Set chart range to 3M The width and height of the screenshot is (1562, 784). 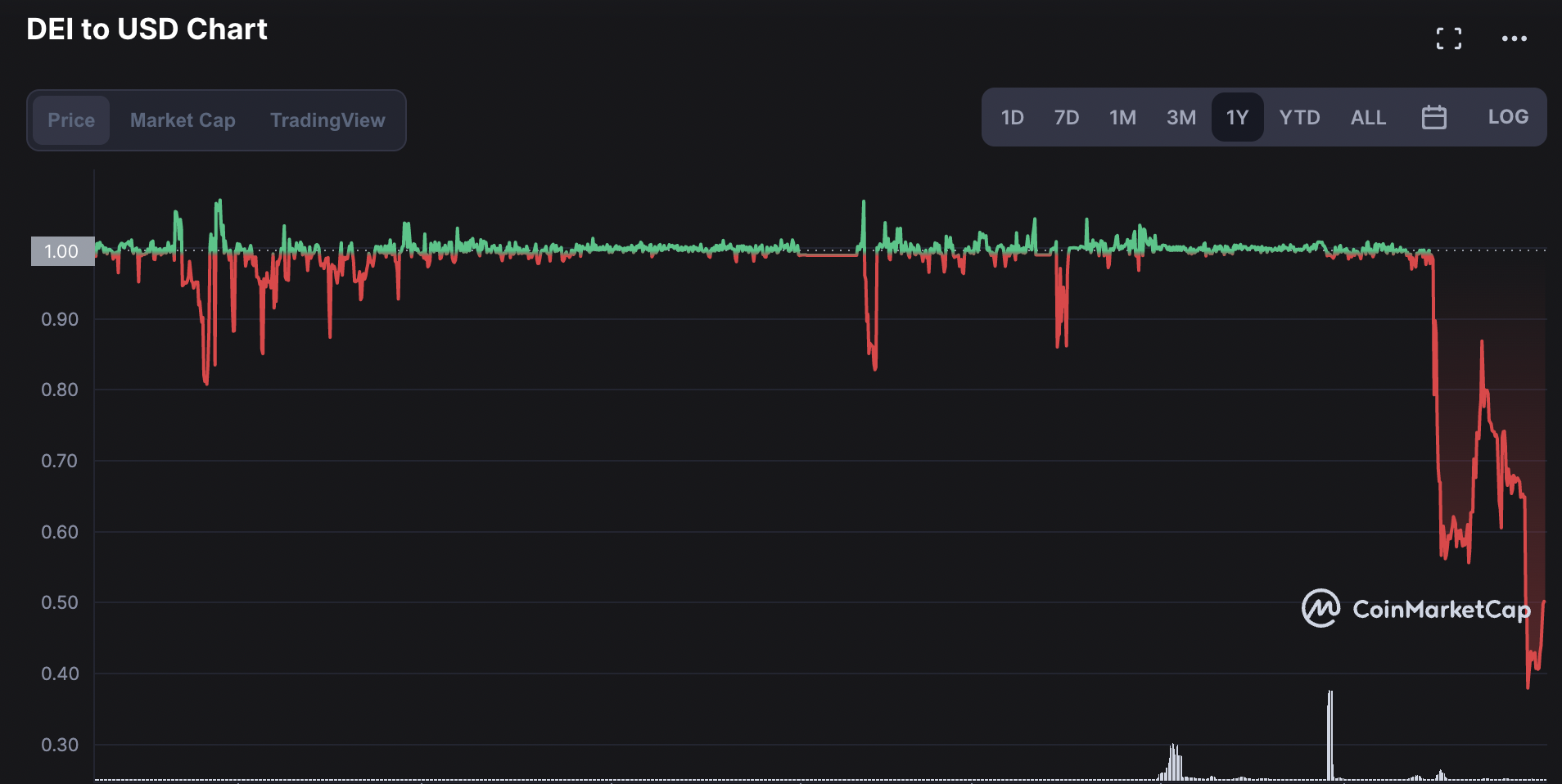tap(1181, 117)
